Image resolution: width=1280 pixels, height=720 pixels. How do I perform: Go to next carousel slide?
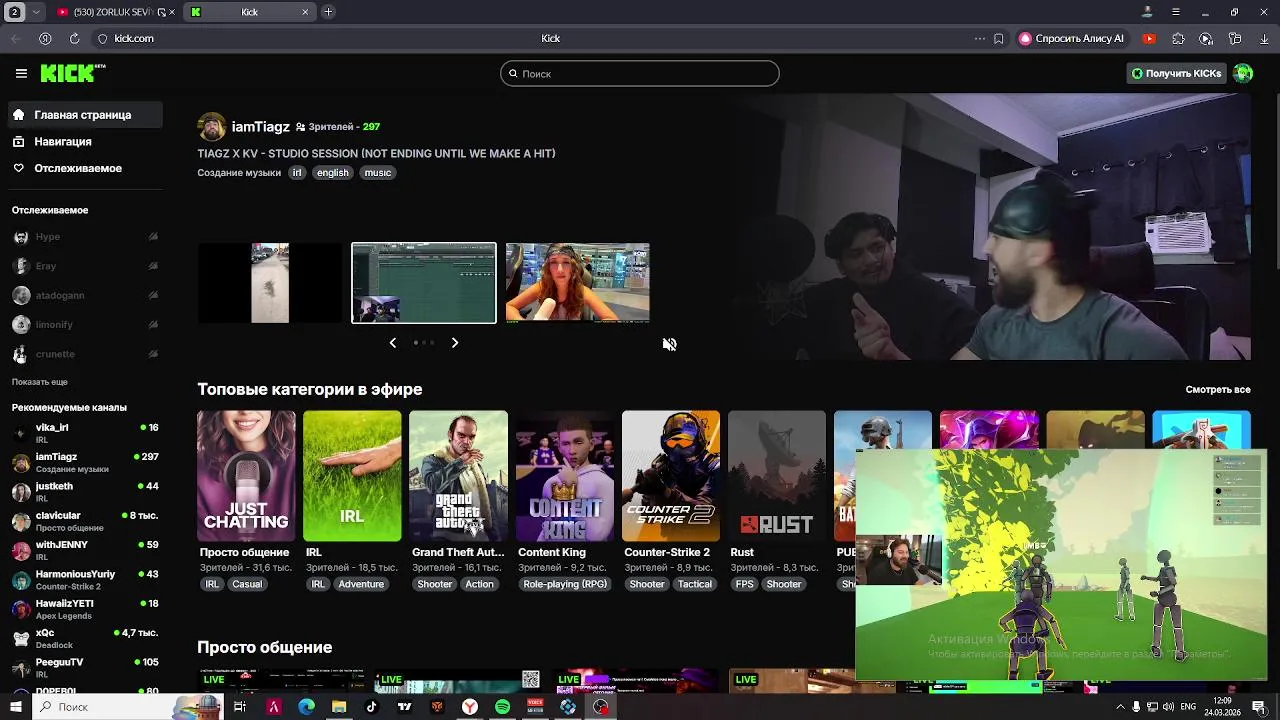point(455,343)
